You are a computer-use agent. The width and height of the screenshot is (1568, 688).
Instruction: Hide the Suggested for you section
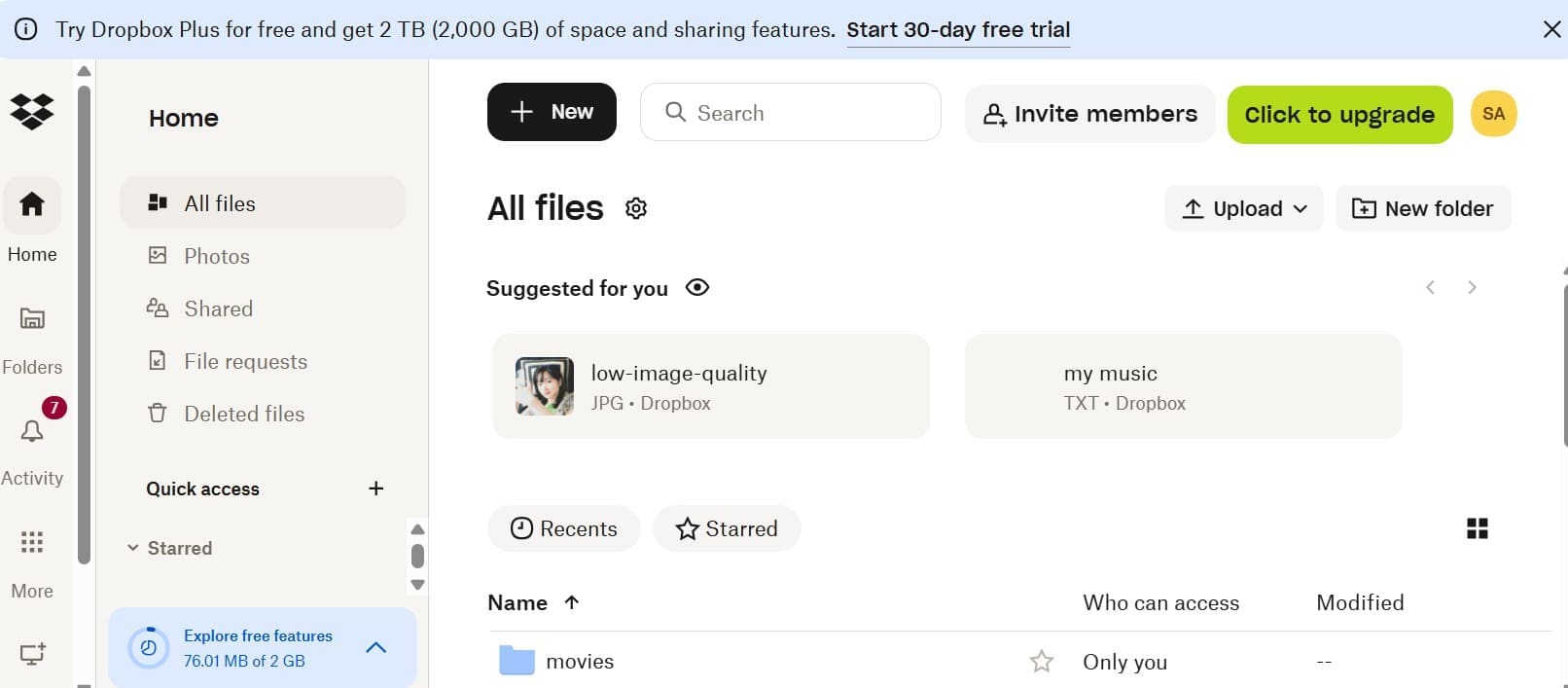click(697, 288)
